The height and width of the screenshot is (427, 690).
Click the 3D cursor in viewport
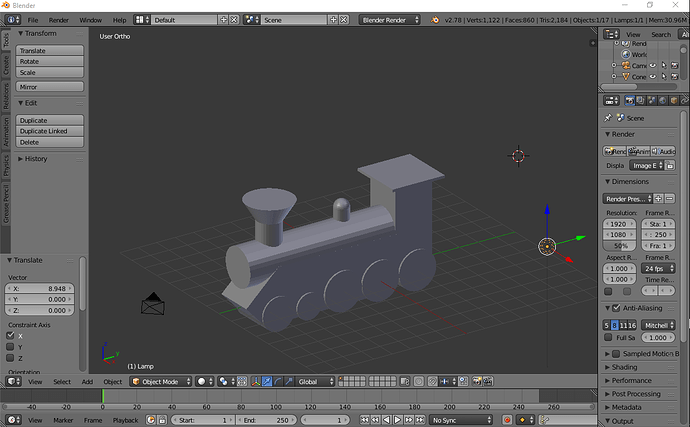(518, 155)
